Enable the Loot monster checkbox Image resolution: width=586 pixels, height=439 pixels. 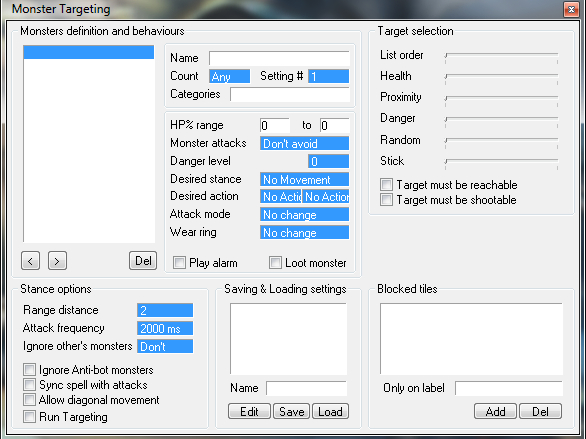click(275, 263)
